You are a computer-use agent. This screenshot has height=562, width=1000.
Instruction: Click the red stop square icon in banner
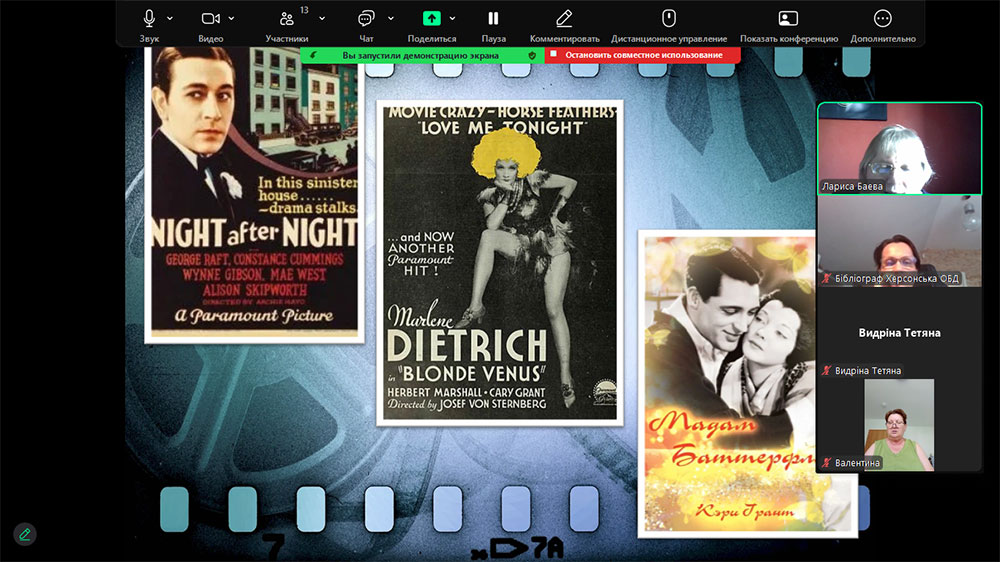click(554, 54)
